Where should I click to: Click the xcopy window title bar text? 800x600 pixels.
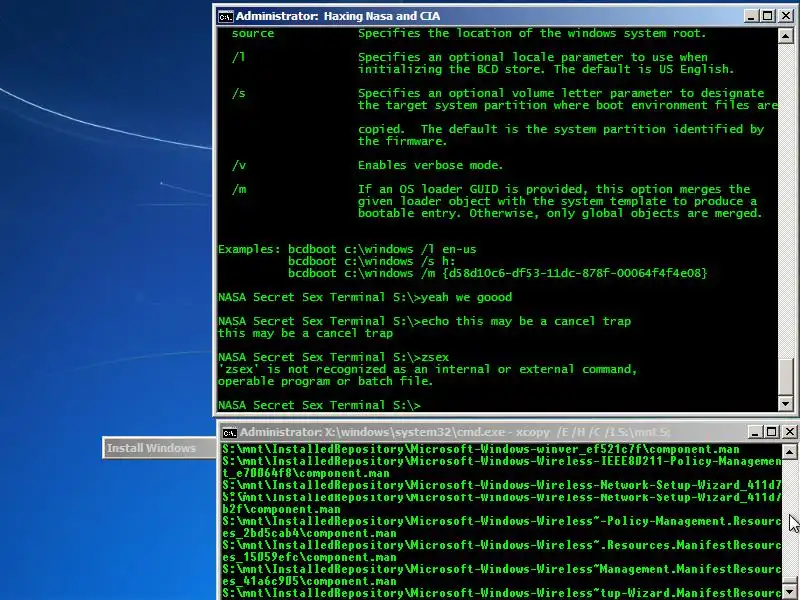pos(455,433)
